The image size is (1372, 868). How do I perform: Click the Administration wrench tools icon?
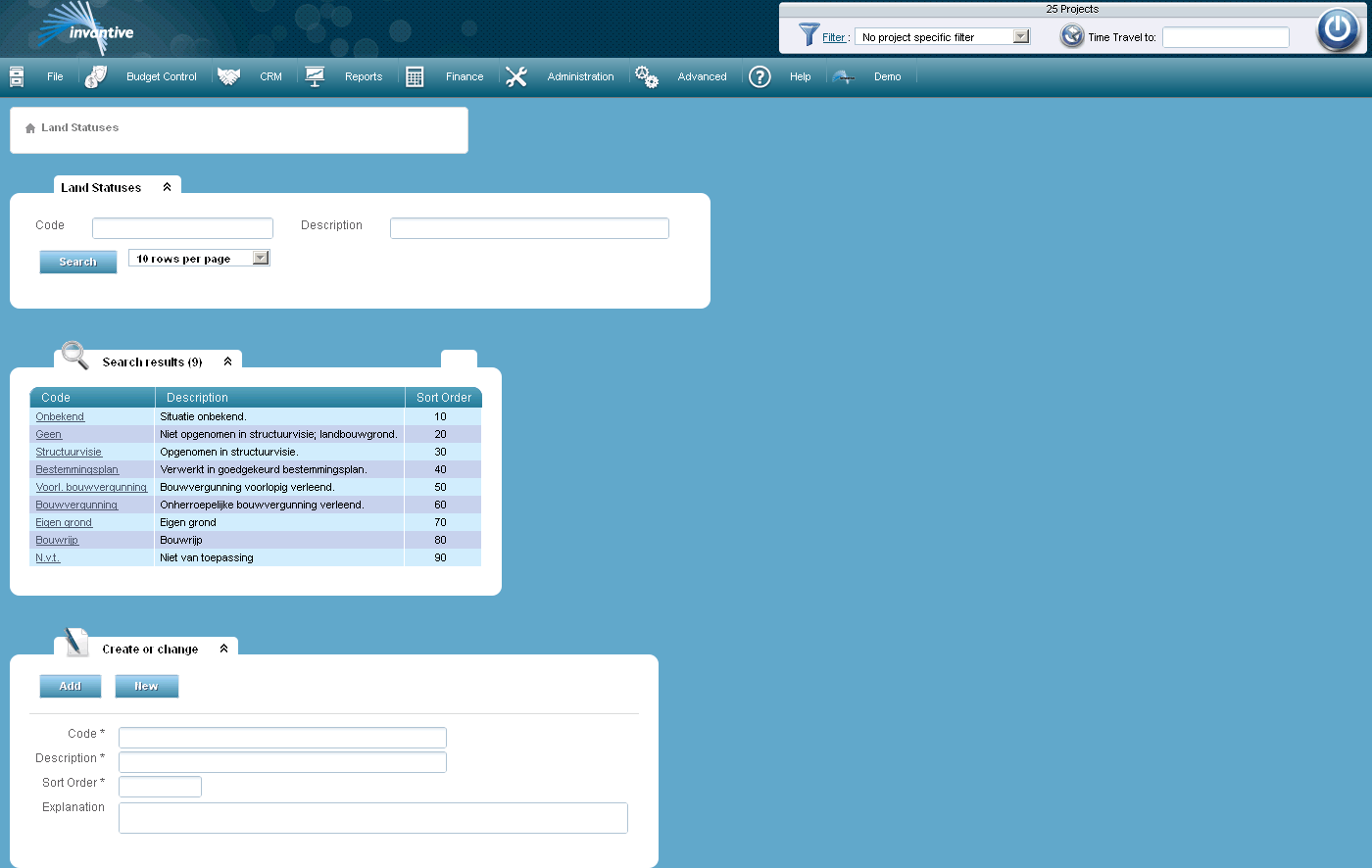pos(516,76)
